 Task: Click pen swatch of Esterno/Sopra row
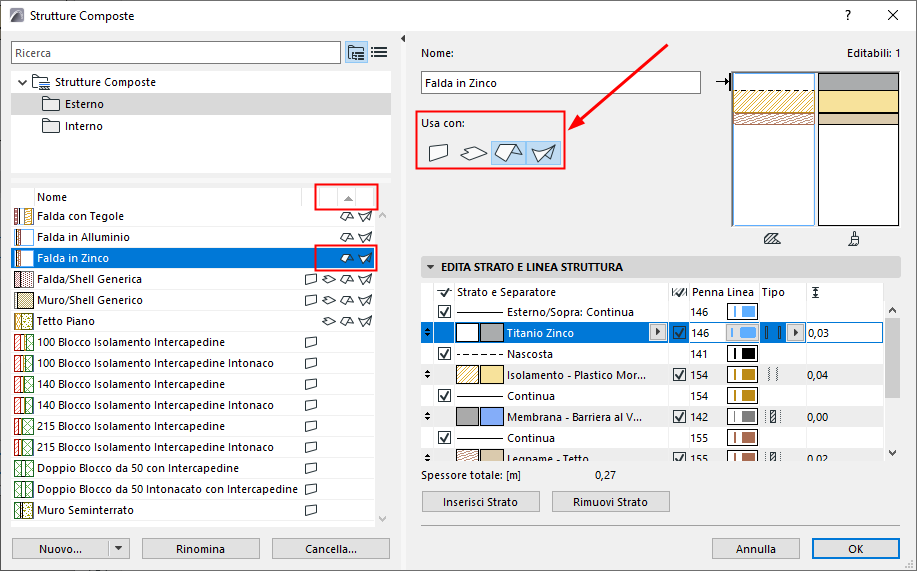point(742,312)
